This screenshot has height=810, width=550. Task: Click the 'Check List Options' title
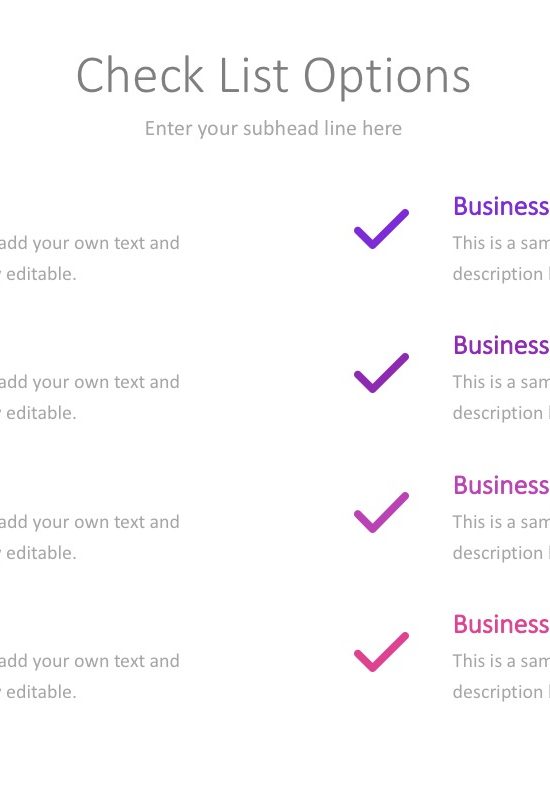273,76
